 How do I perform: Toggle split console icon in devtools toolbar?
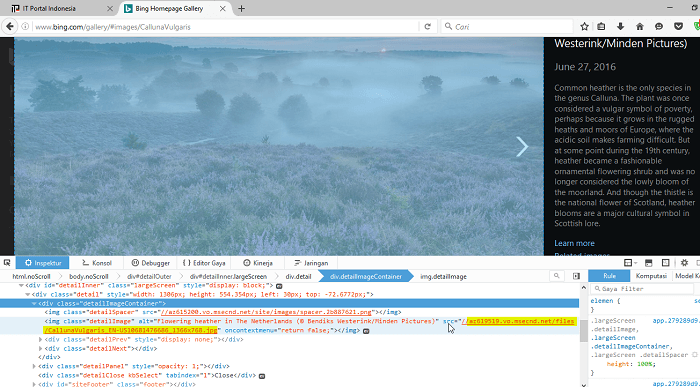tap(649, 263)
